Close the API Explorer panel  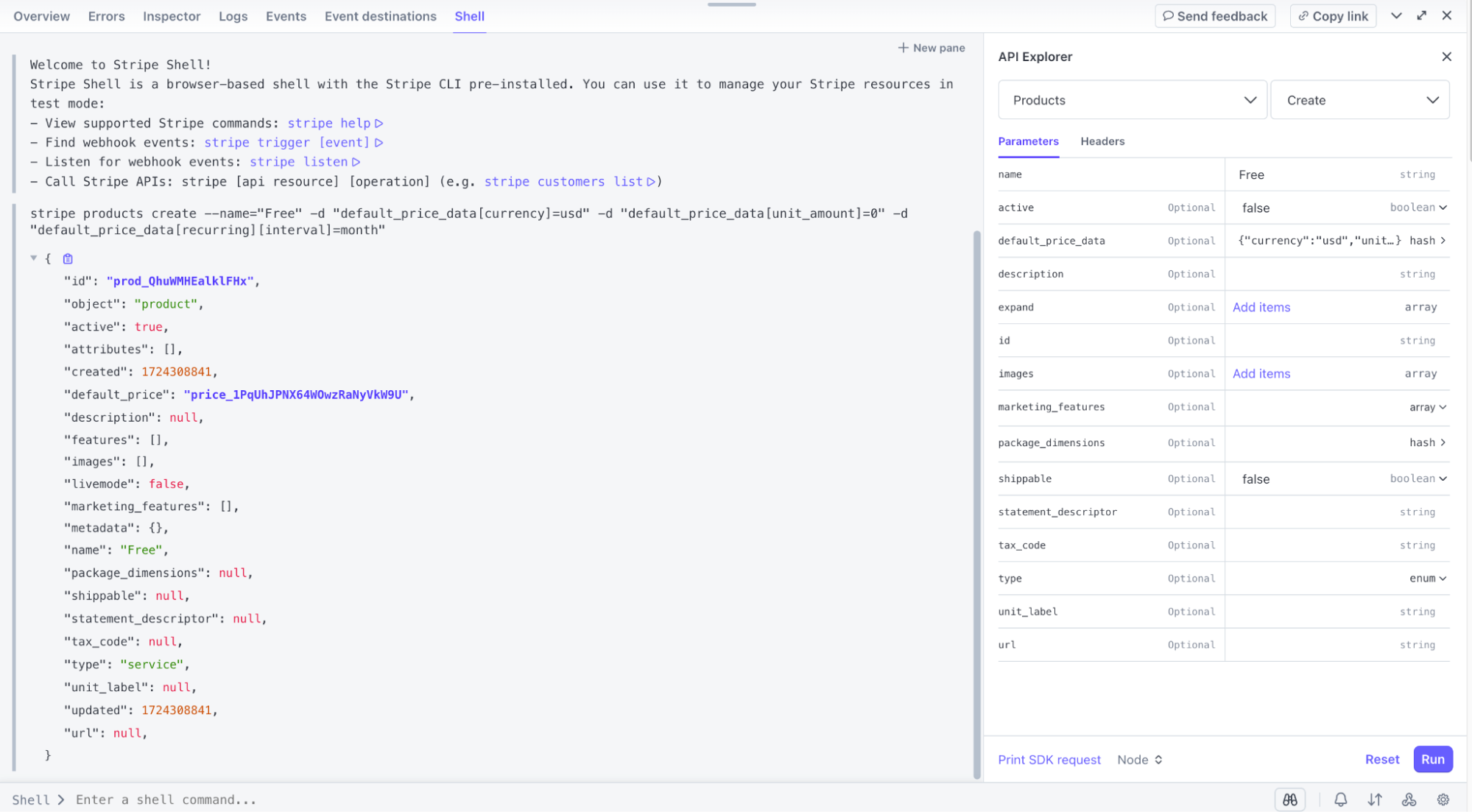click(x=1446, y=57)
